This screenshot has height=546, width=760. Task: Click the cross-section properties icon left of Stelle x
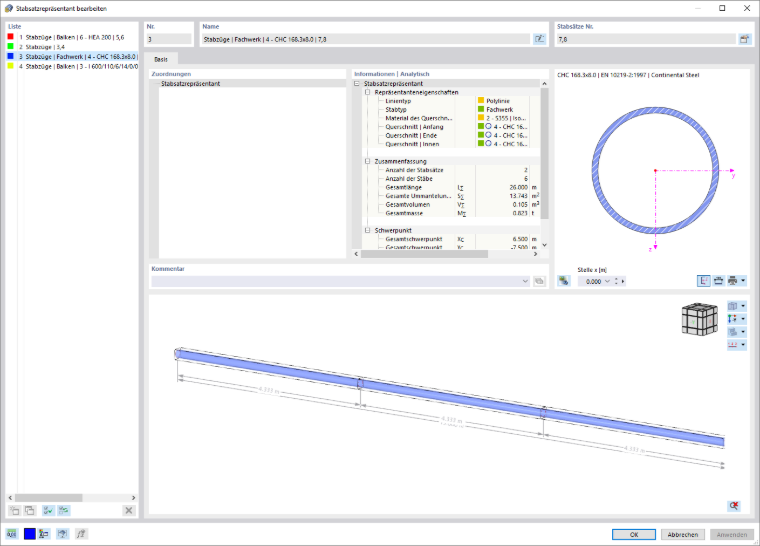[564, 281]
